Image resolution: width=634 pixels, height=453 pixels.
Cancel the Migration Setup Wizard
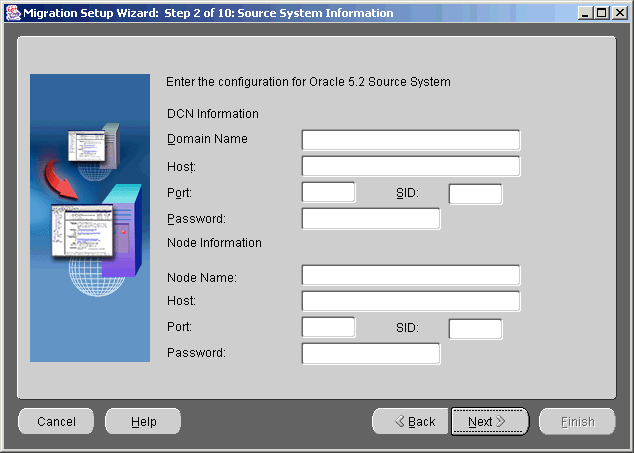(56, 421)
